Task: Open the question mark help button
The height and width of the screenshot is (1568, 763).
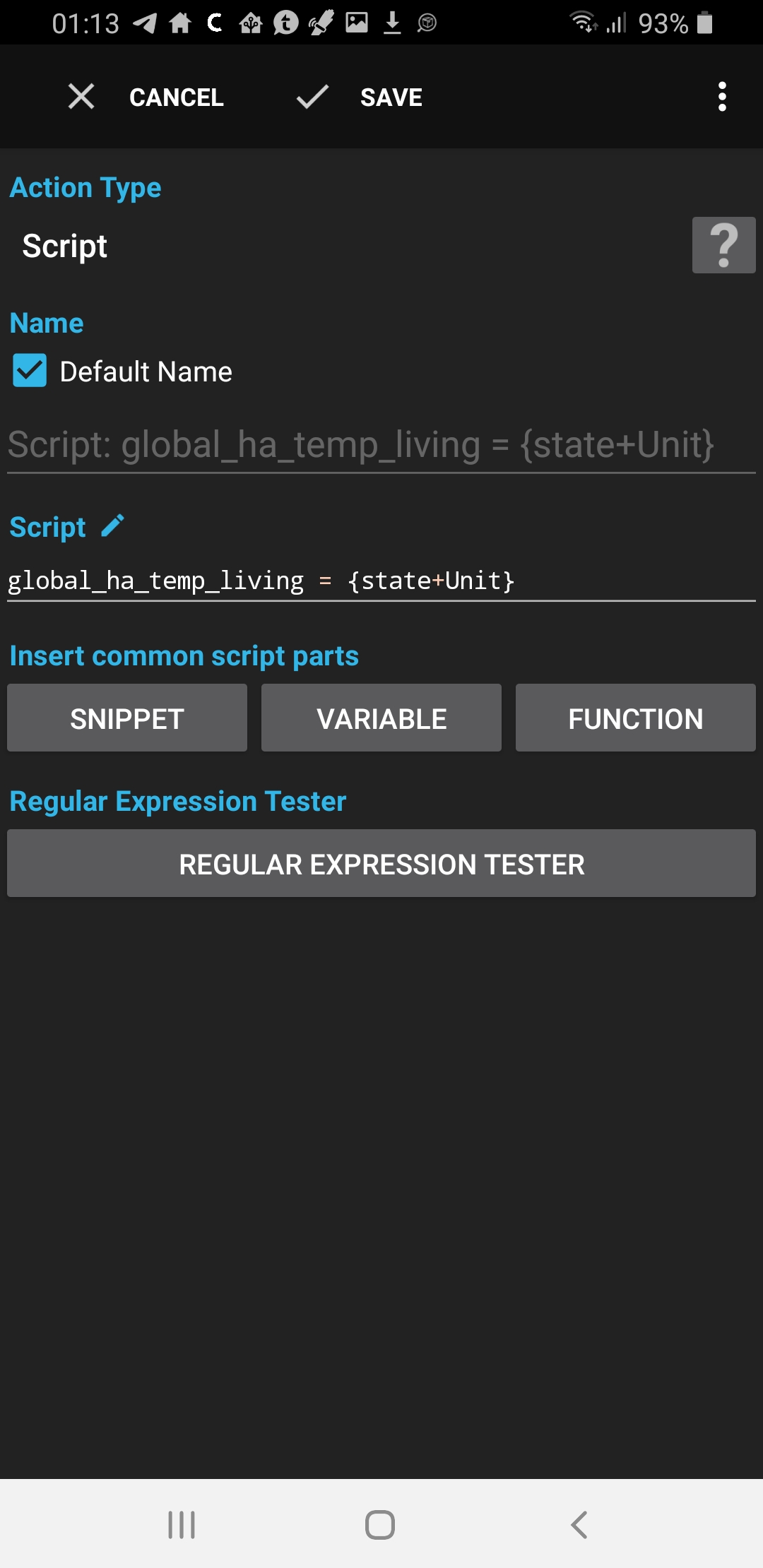Action: tap(723, 245)
